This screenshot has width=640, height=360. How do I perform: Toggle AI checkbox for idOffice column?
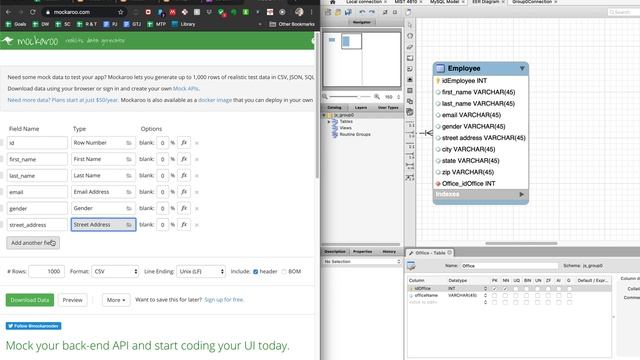pyautogui.click(x=559, y=289)
